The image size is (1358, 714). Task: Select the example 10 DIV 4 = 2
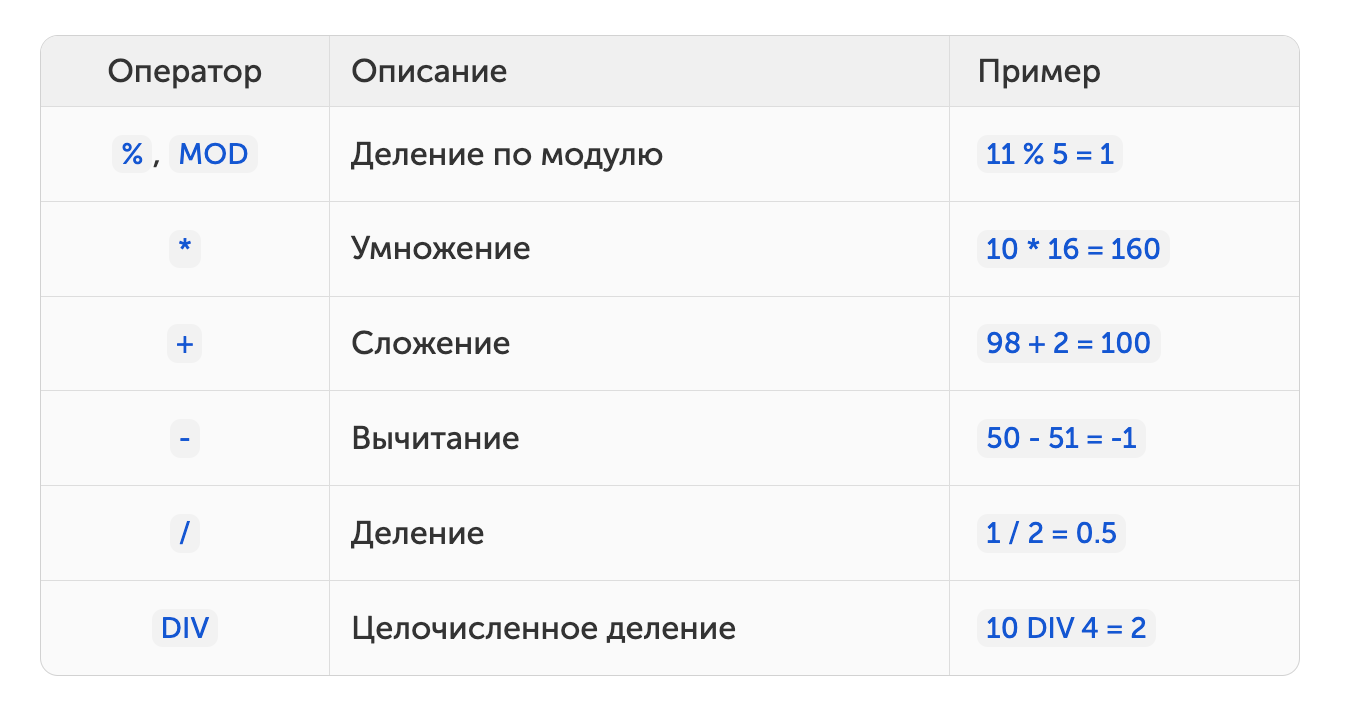pyautogui.click(x=1066, y=629)
